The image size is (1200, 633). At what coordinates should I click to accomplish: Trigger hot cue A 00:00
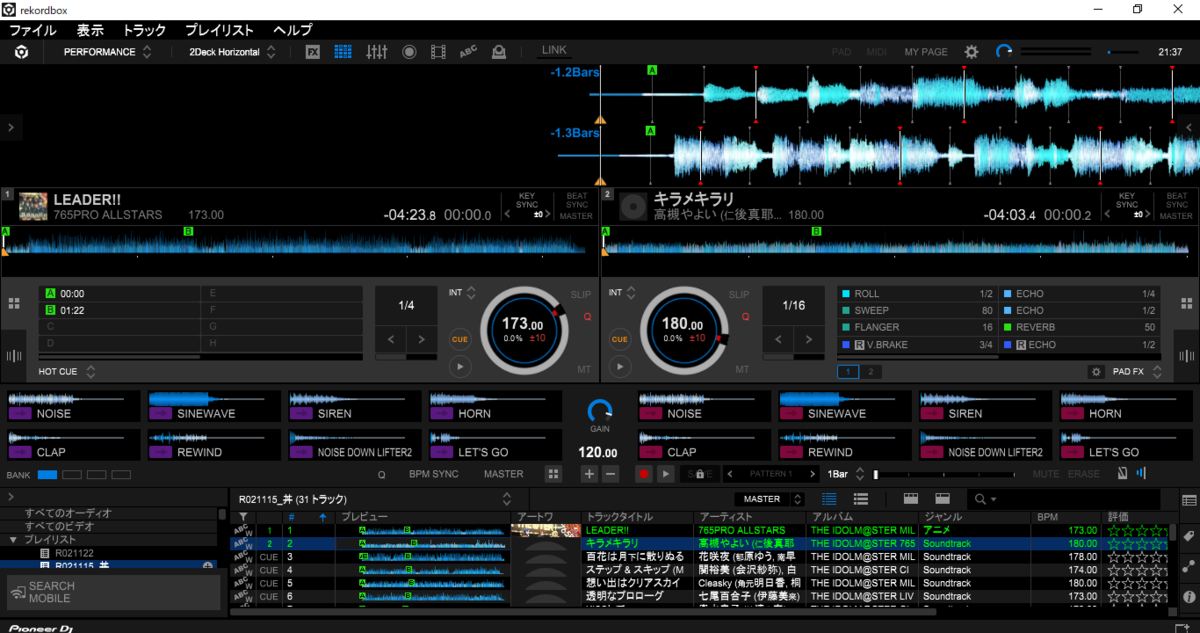[x=121, y=294]
